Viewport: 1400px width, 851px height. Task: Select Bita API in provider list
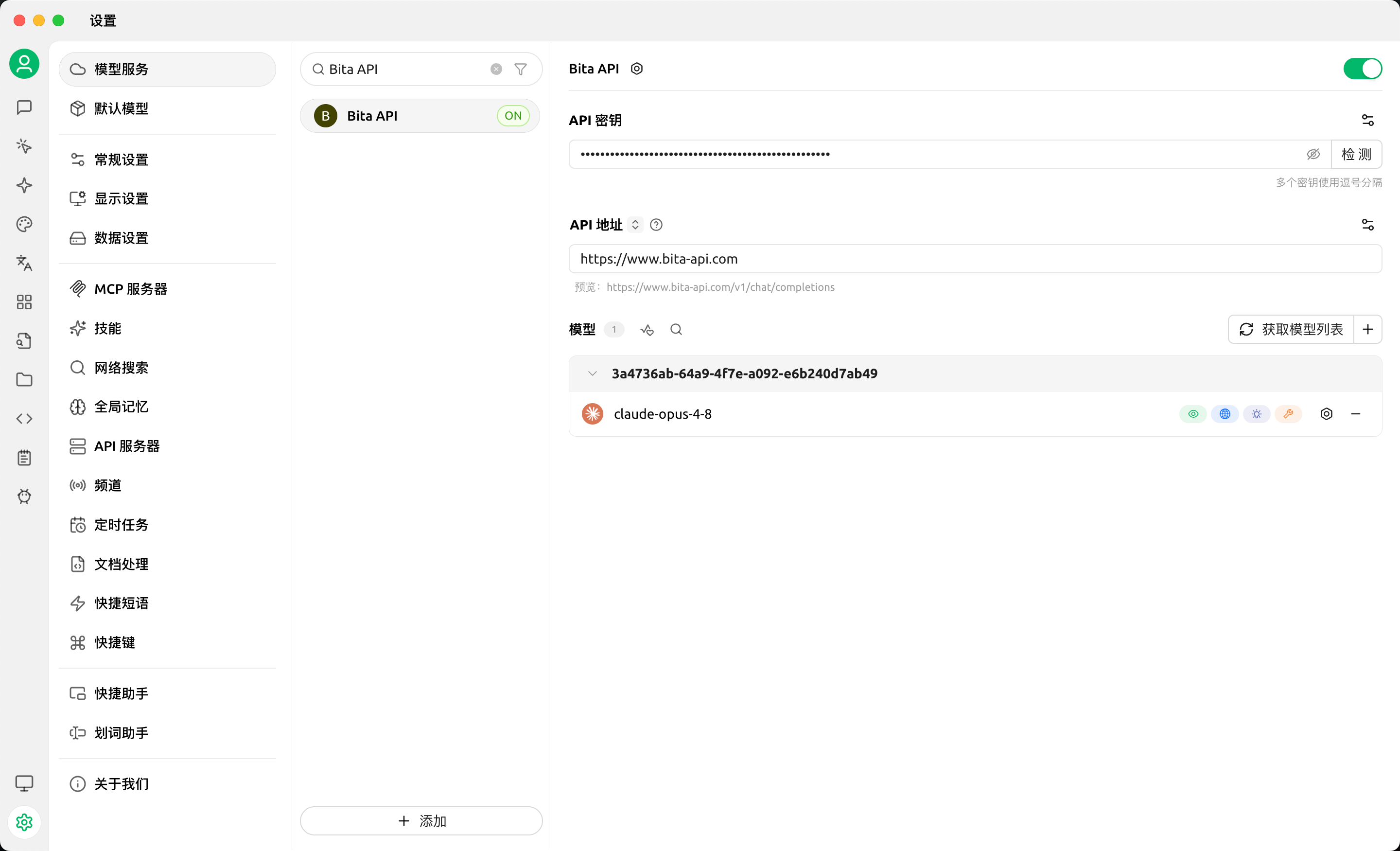point(420,115)
